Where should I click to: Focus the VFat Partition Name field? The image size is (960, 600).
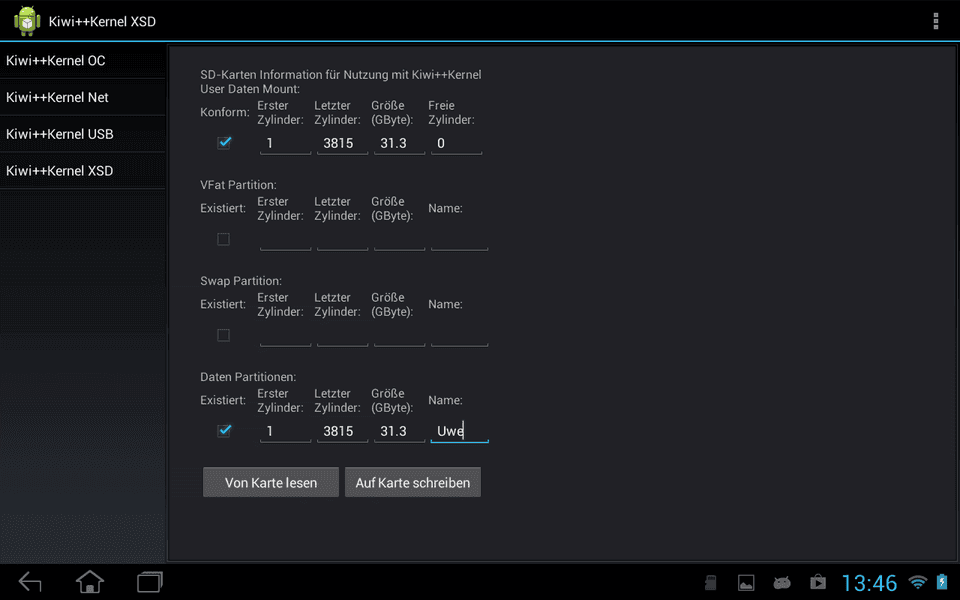pyautogui.click(x=459, y=239)
